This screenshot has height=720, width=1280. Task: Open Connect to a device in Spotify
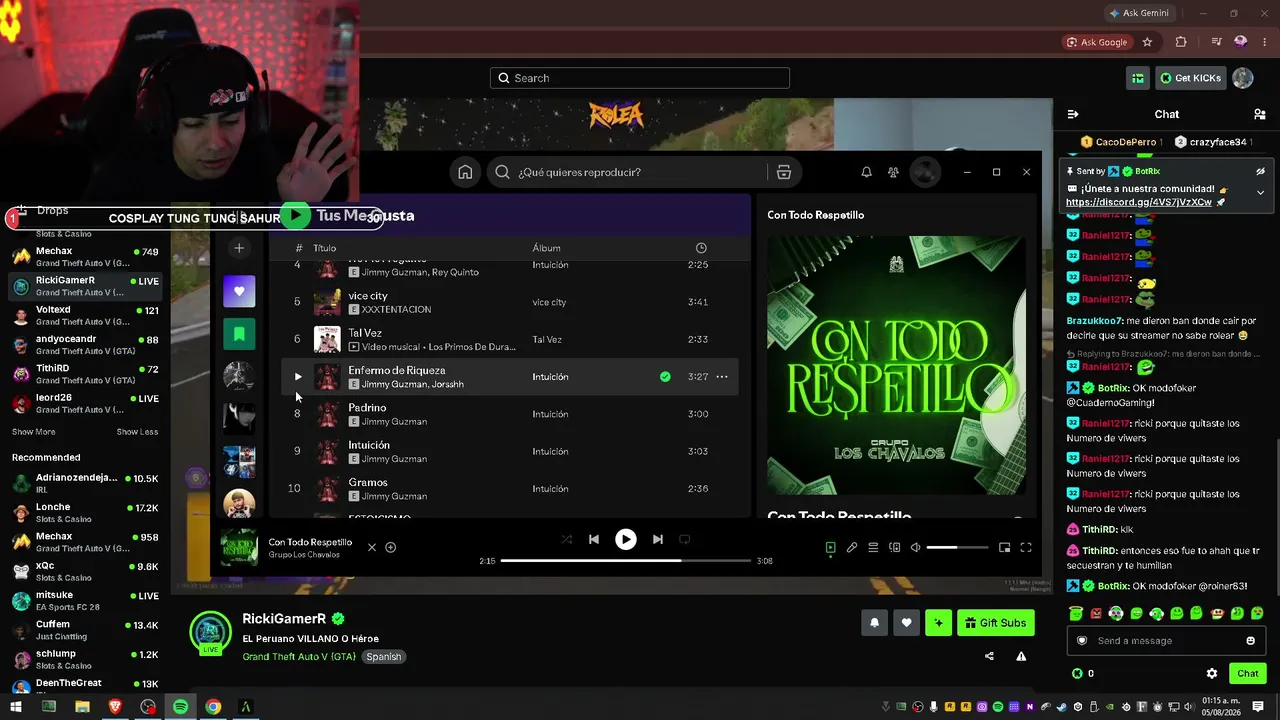click(895, 548)
